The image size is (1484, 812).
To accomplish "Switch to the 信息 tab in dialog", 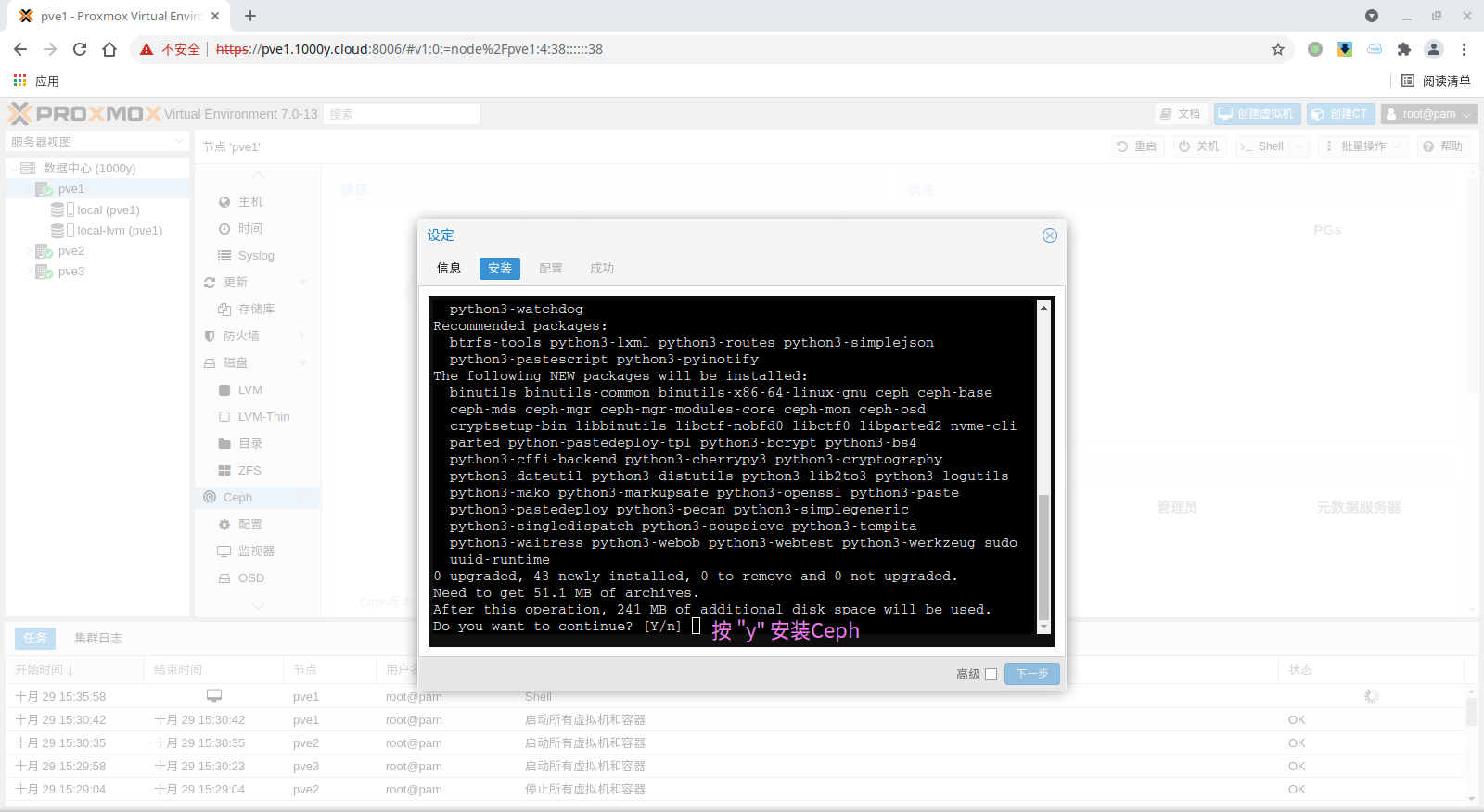I will pyautogui.click(x=449, y=269).
